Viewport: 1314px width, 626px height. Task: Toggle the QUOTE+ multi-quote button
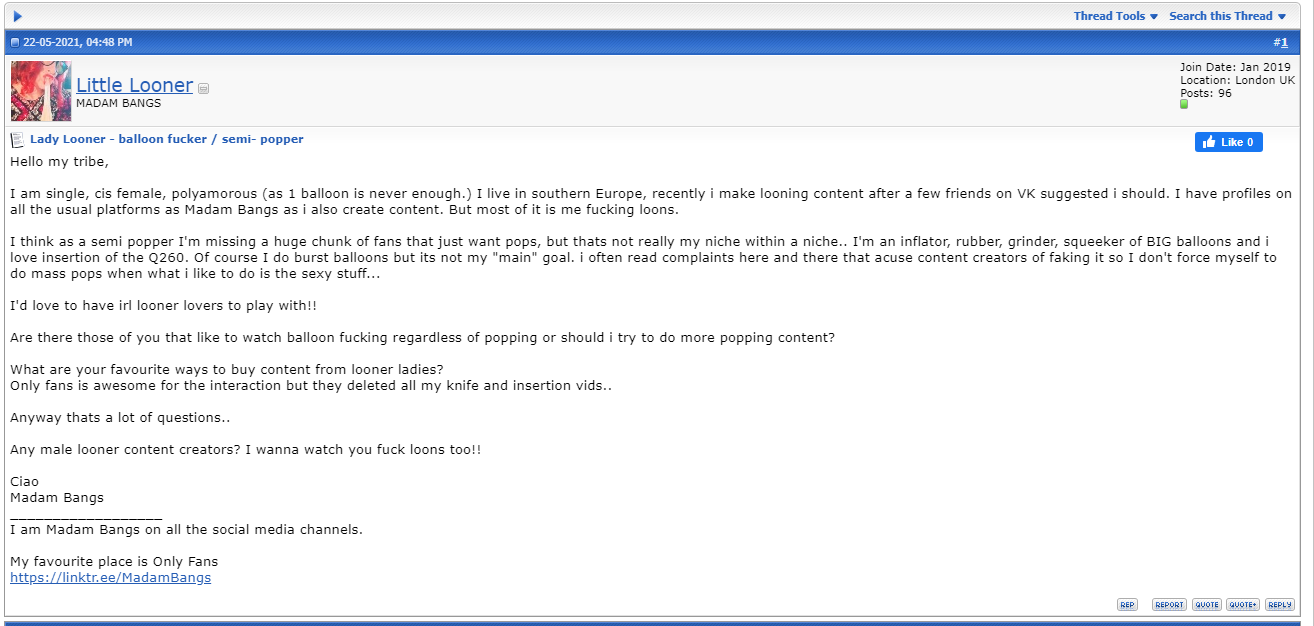1243,604
